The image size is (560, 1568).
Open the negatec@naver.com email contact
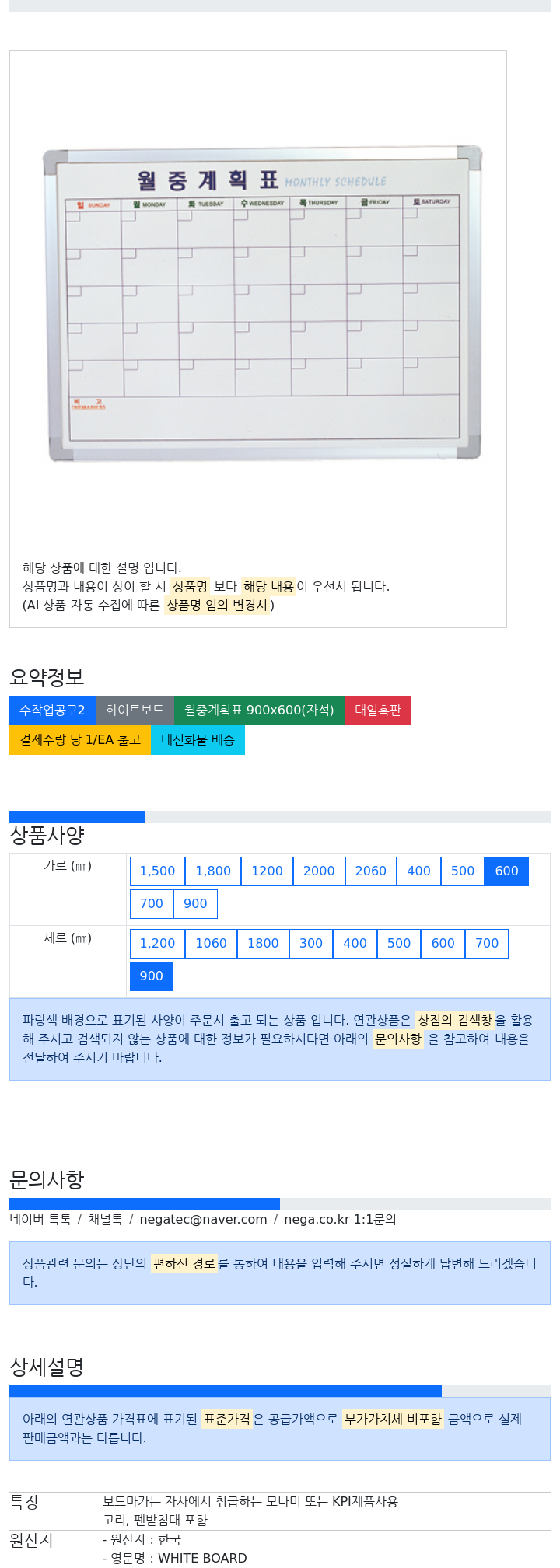click(x=203, y=1219)
